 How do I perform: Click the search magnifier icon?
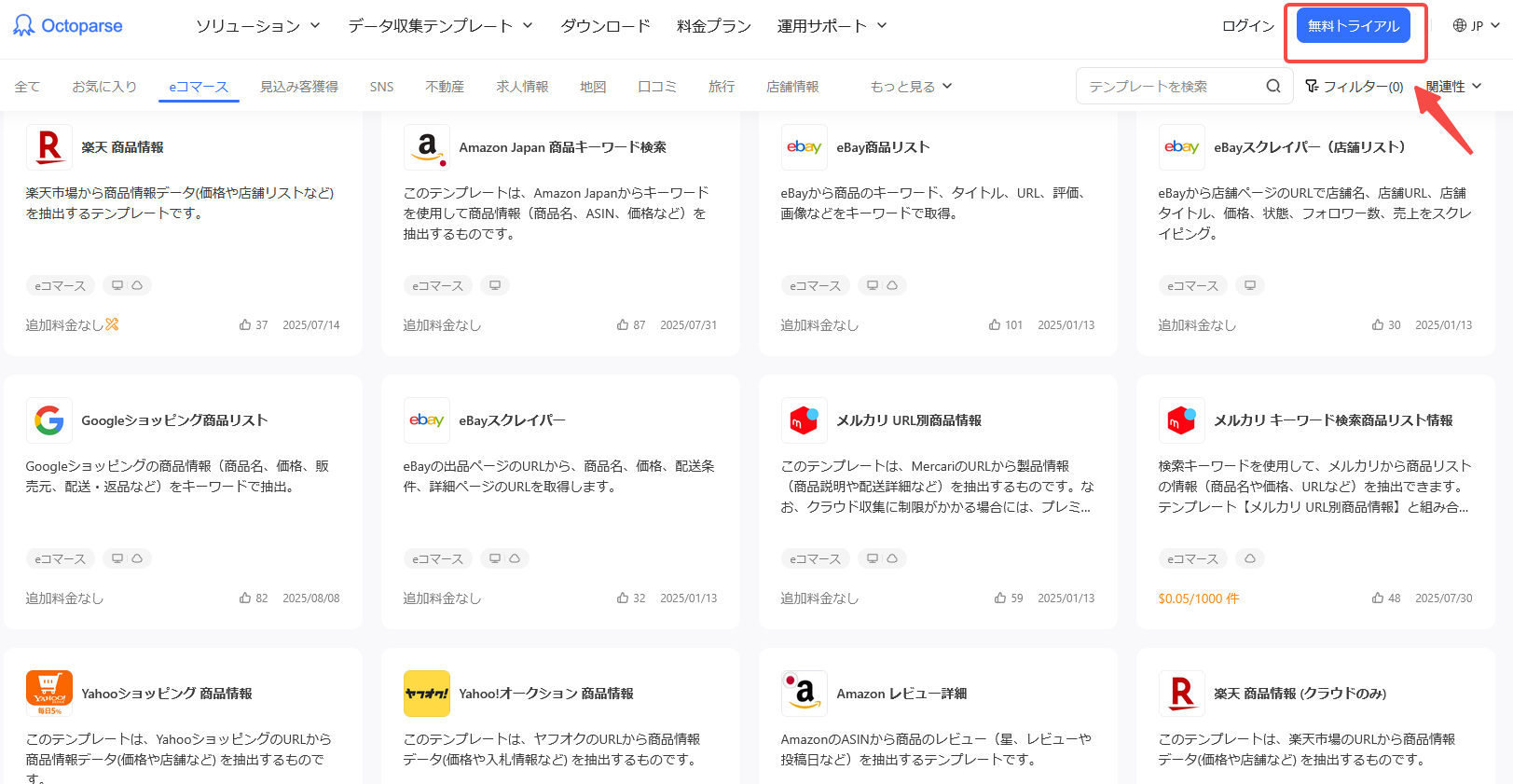(1272, 87)
